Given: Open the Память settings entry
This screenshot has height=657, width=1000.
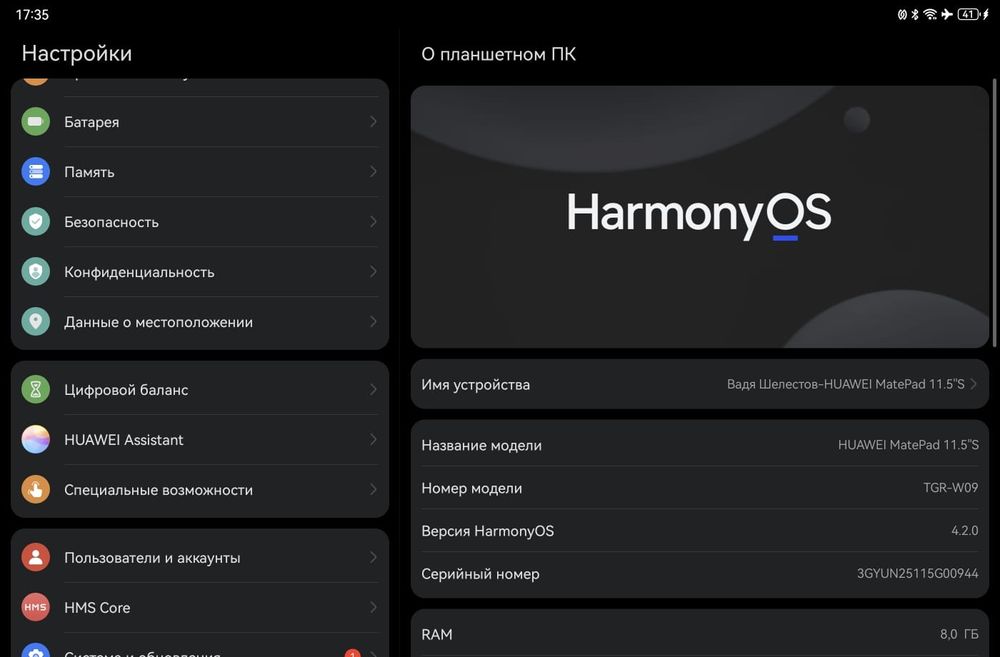Looking at the screenshot, I should coord(200,172).
